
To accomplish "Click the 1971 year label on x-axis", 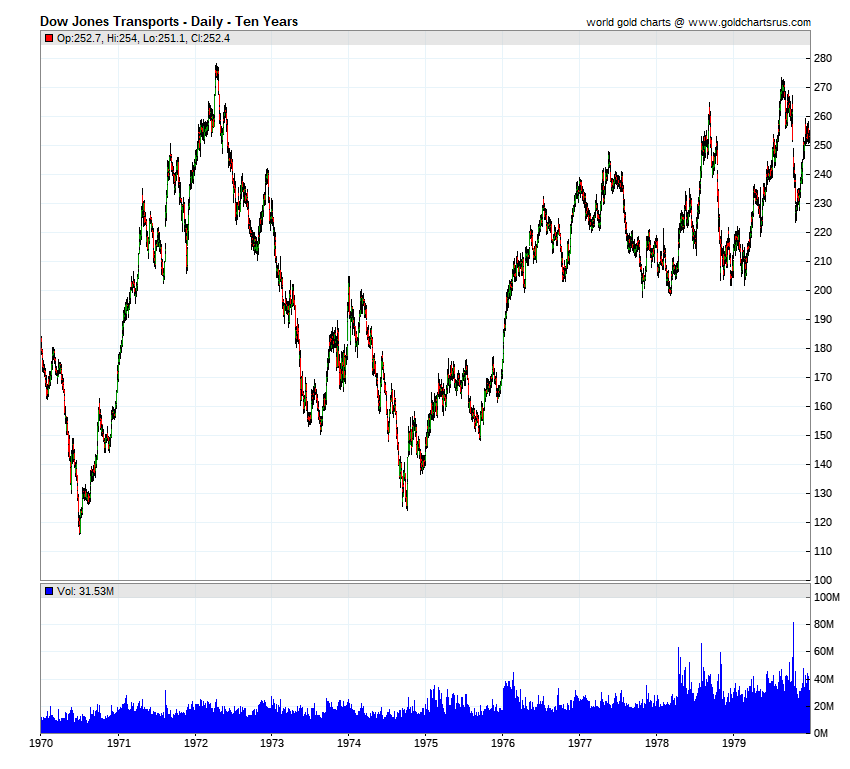I will (119, 743).
